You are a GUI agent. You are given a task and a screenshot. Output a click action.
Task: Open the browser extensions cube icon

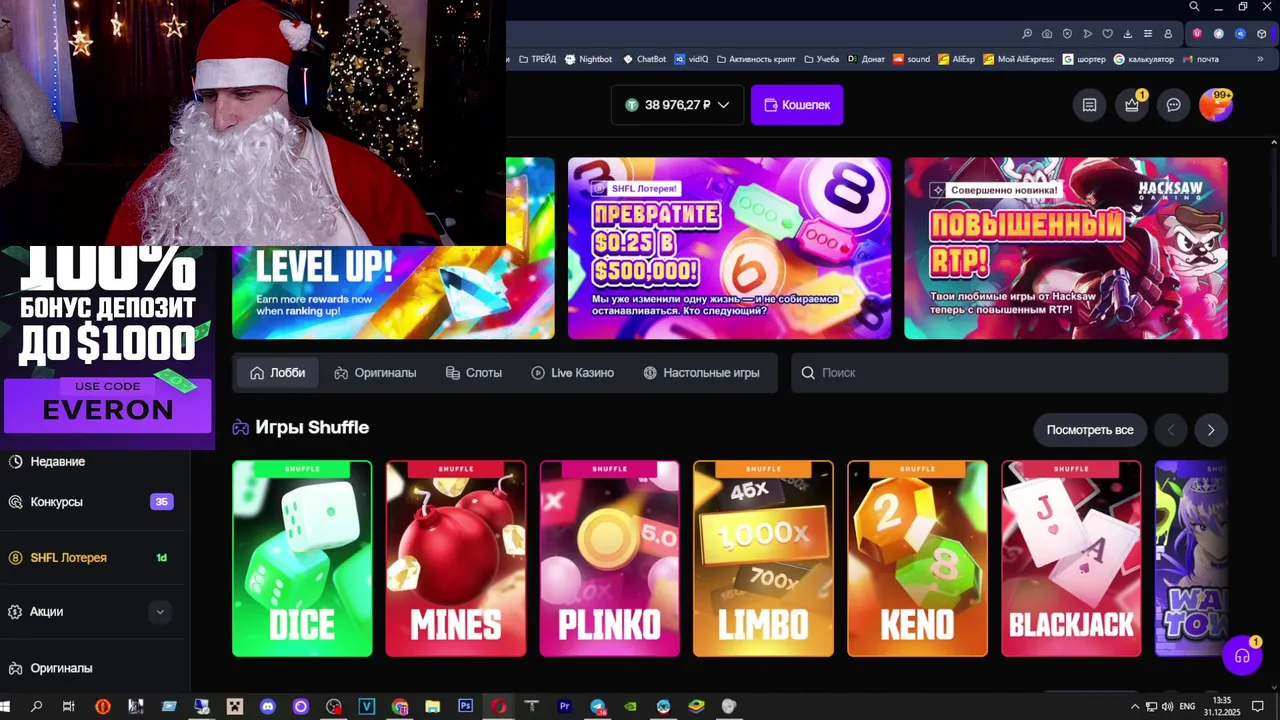click(1262, 34)
